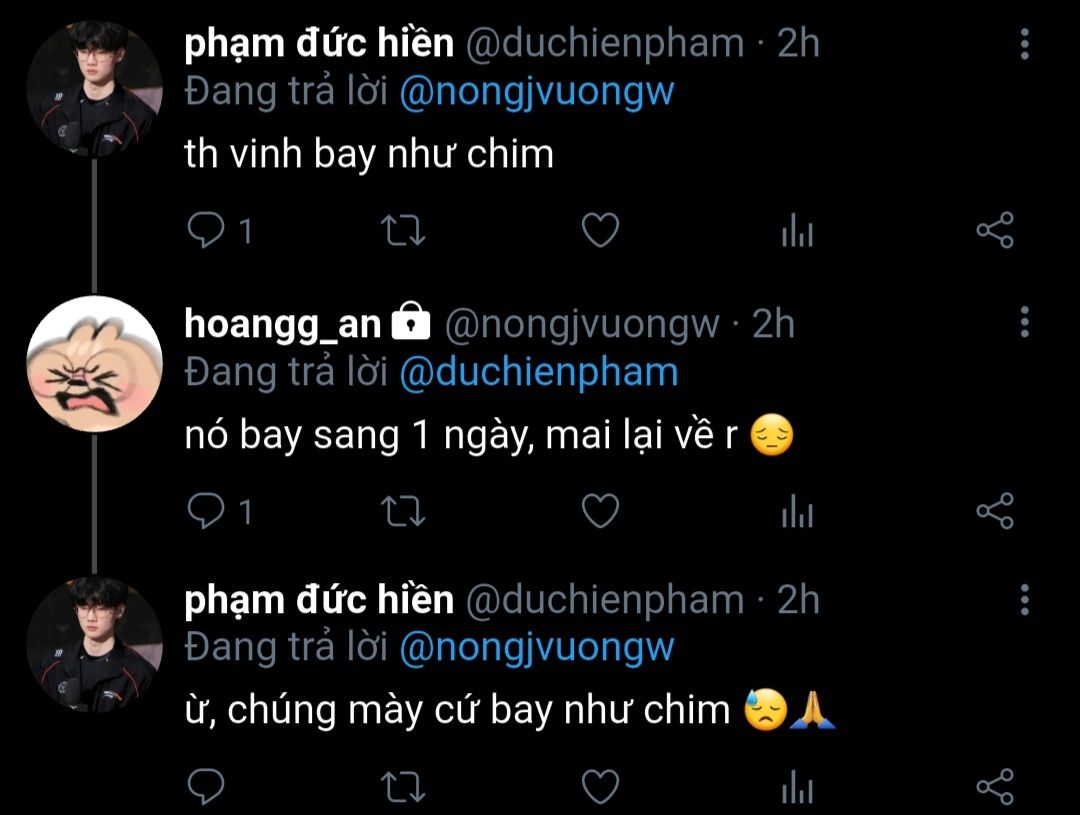Share the 'chúng mày cứ bay như chim' tweet
Viewport: 1080px width, 815px height.
pos(995,787)
